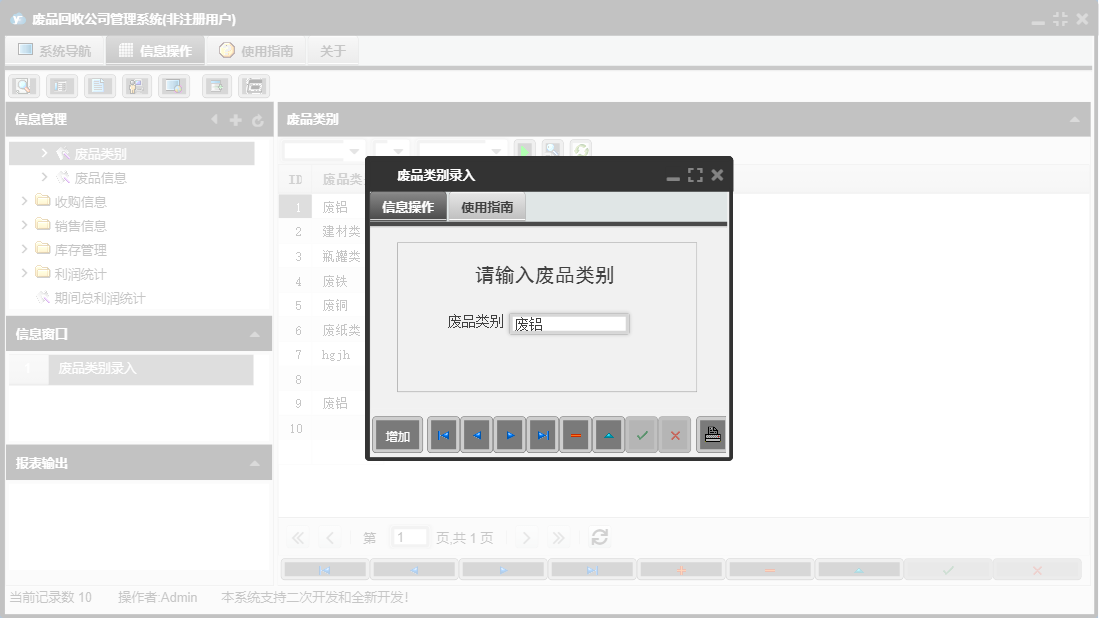
Task: Click the red cancel X in the record navigator
Action: point(676,434)
